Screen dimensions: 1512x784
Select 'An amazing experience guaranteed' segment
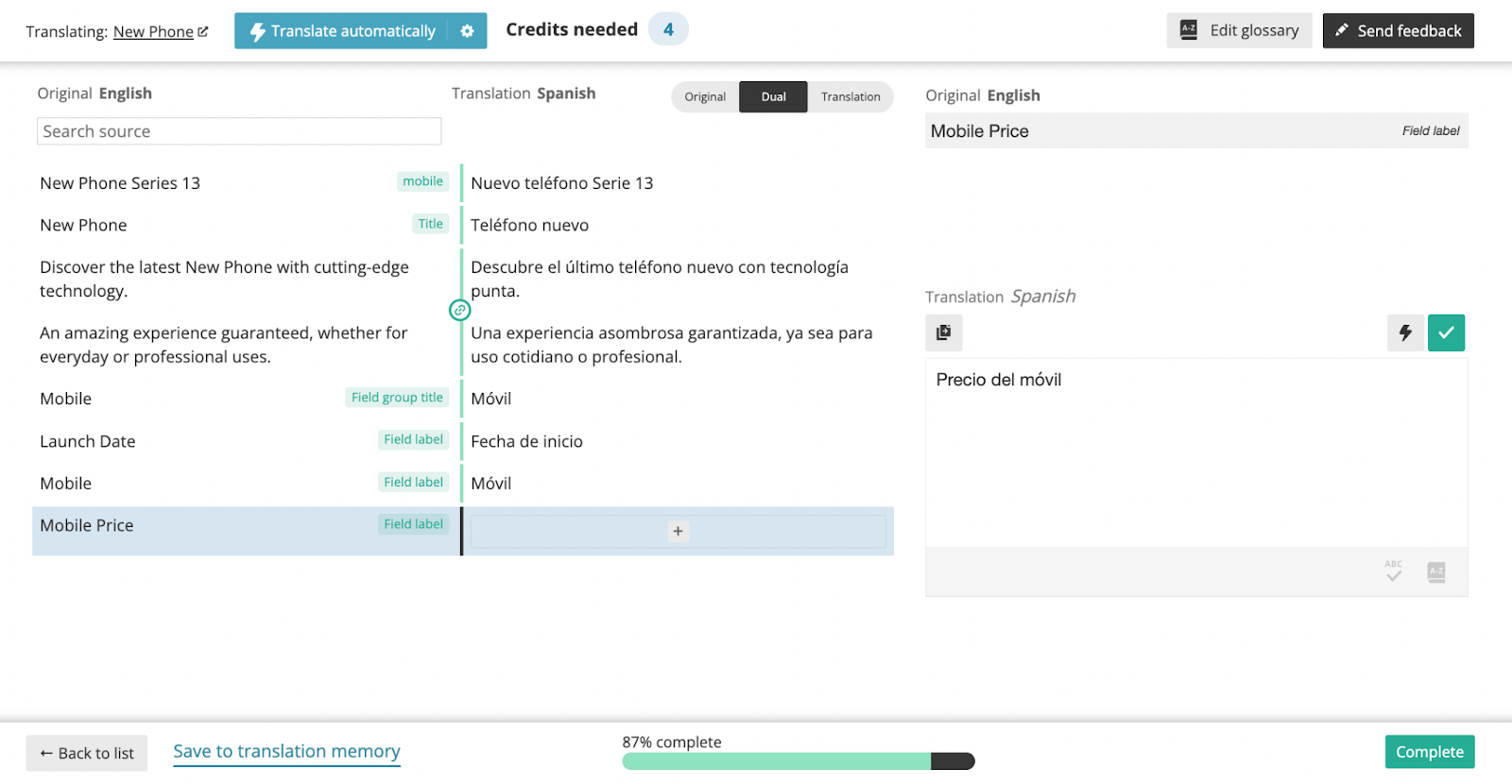(244, 345)
